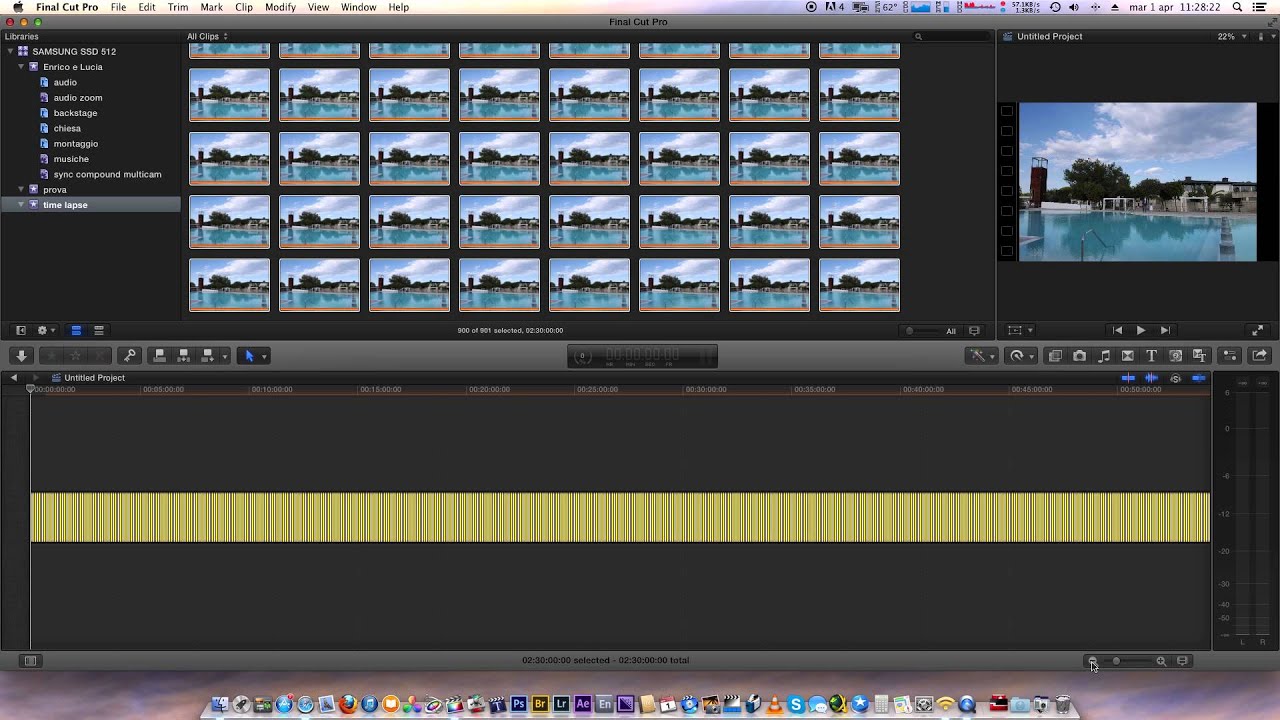This screenshot has height=720, width=1280.
Task: Open the Clip menu
Action: tap(244, 7)
